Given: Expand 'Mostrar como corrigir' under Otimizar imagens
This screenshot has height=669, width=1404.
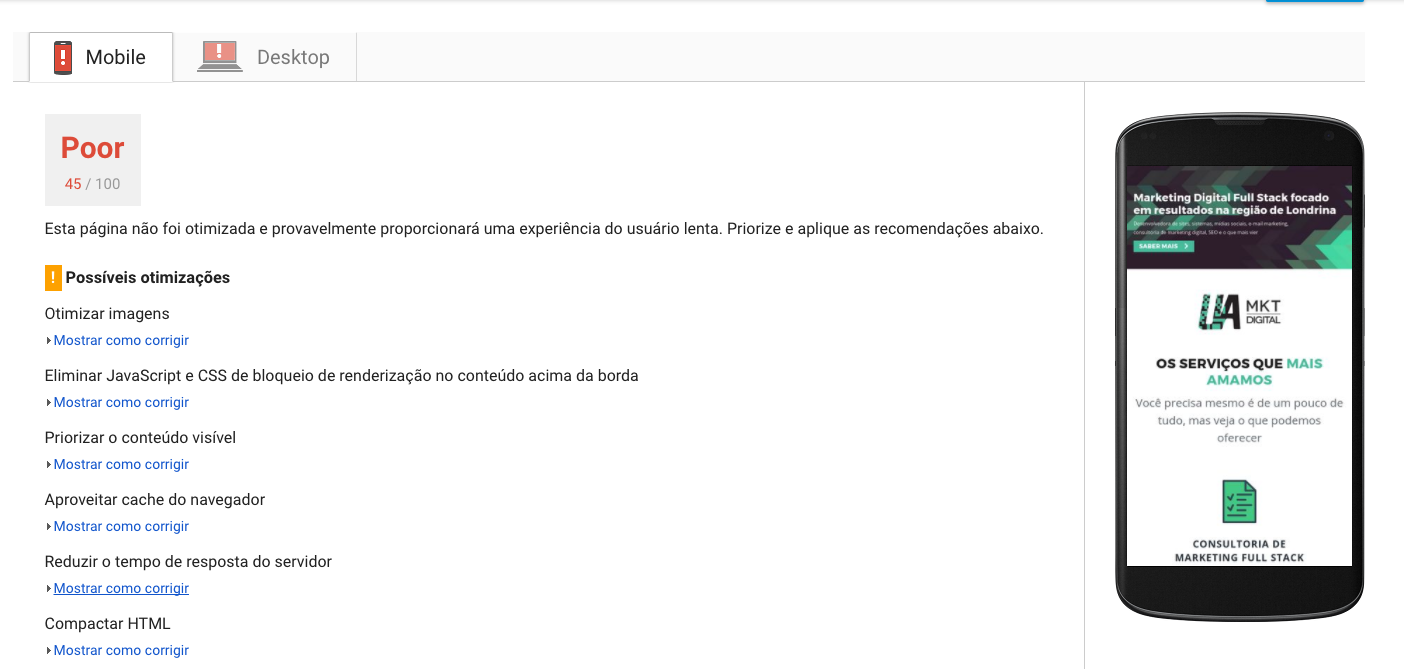Looking at the screenshot, I should point(121,340).
